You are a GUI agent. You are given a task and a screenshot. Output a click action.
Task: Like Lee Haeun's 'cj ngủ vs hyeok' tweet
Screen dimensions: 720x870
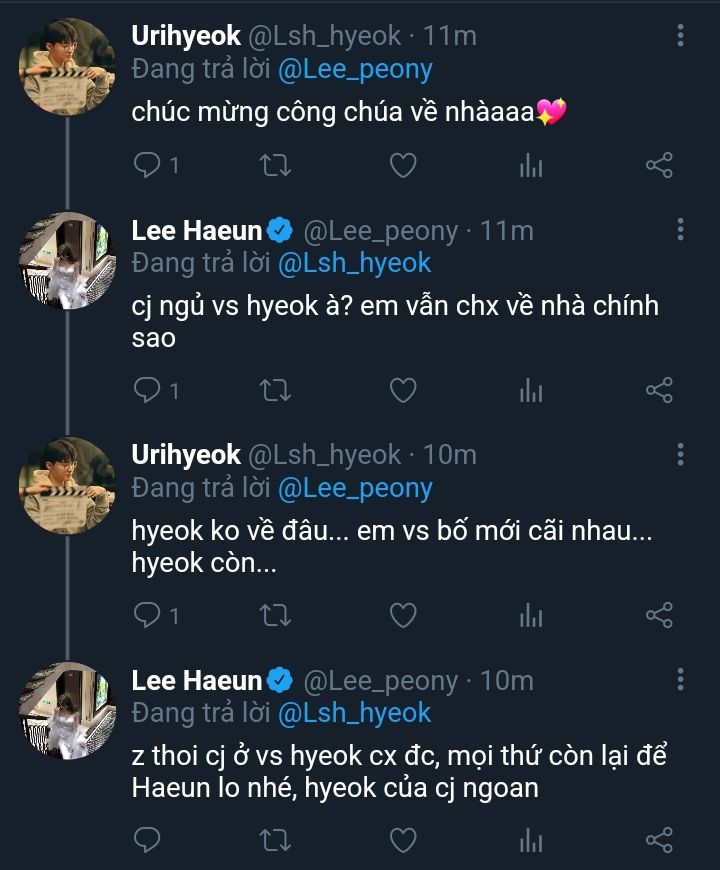[x=402, y=390]
